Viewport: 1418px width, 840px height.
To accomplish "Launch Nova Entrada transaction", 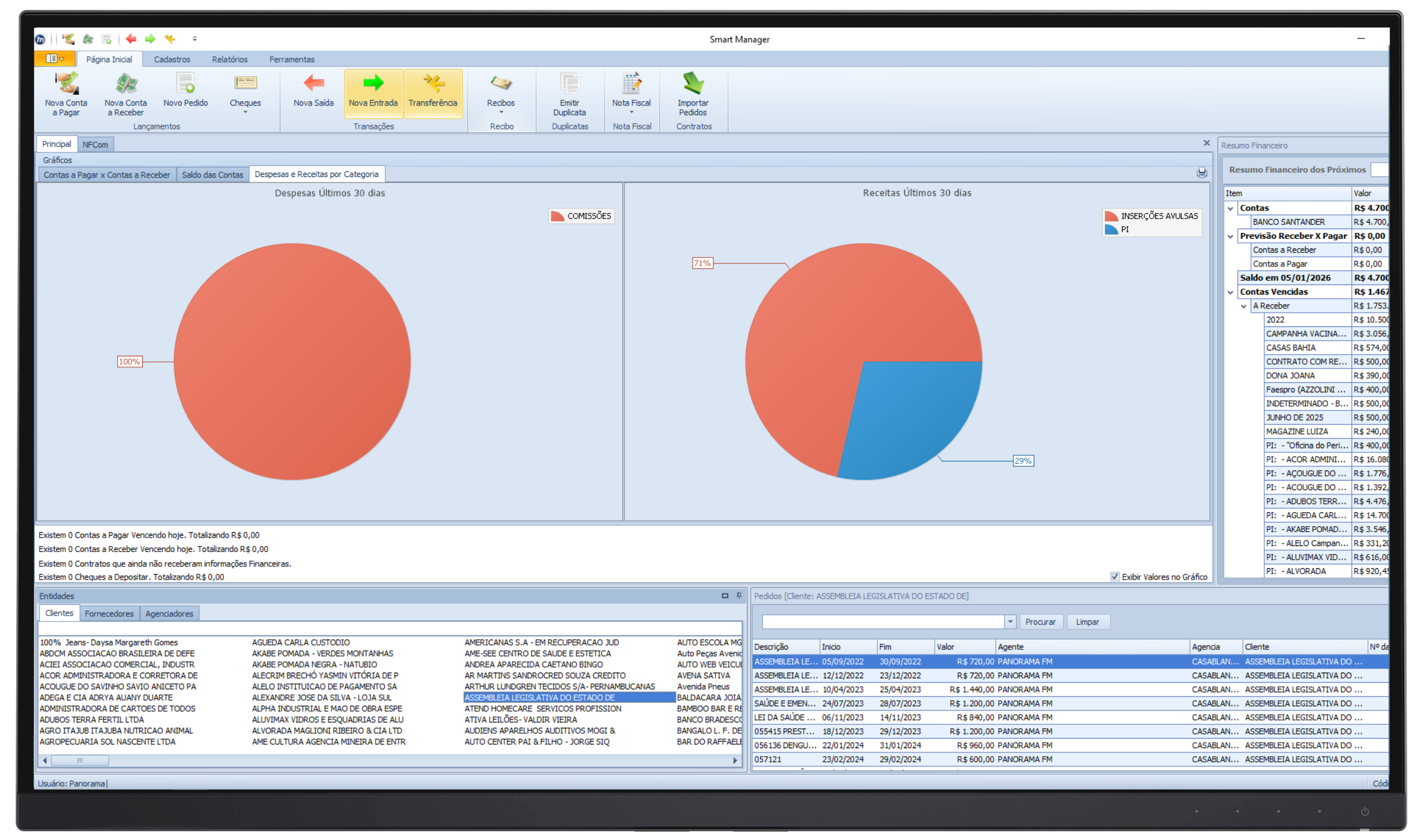I will [373, 94].
